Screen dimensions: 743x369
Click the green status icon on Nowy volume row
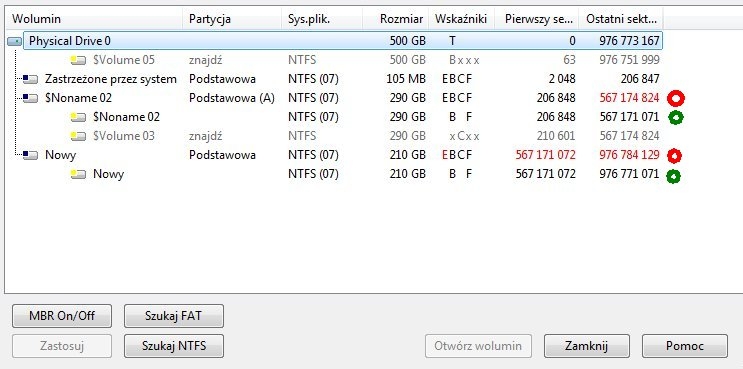coord(673,176)
